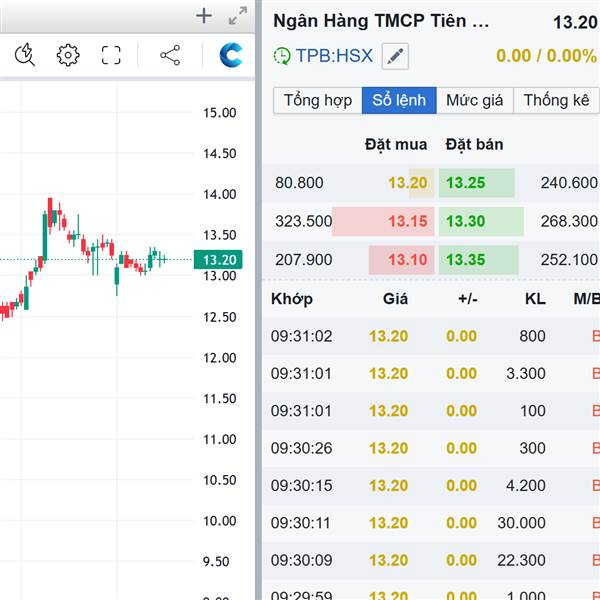The image size is (600, 600).
Task: Click bid volume 80.800
Action: point(299,183)
